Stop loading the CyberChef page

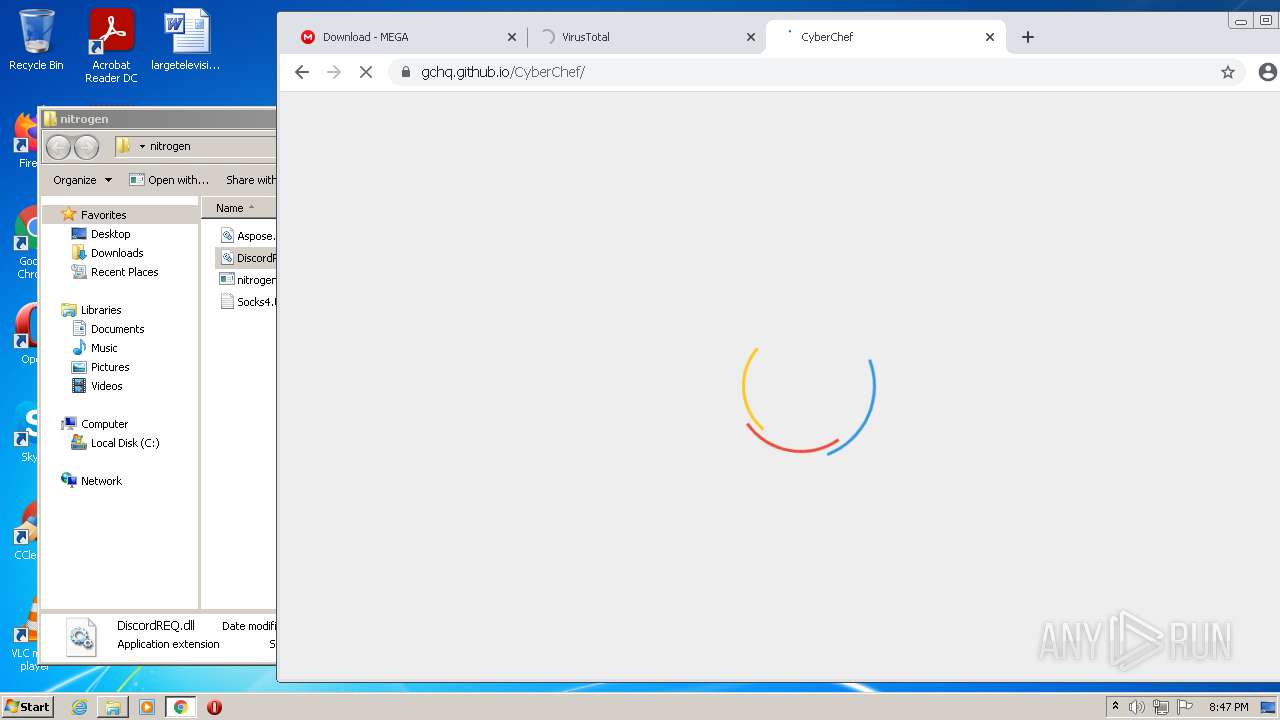[x=366, y=72]
